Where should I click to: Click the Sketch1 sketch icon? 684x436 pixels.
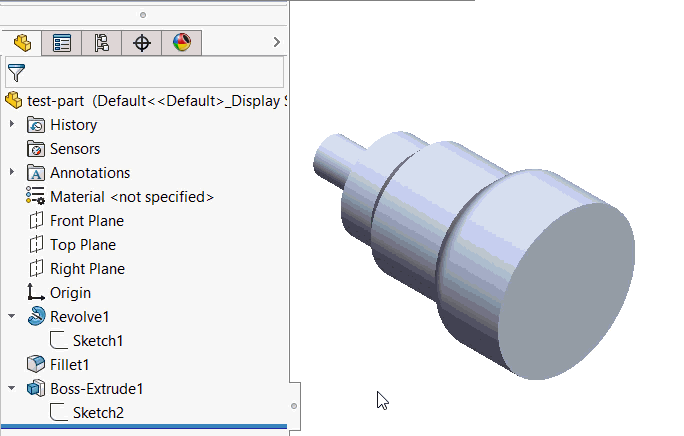[58, 340]
